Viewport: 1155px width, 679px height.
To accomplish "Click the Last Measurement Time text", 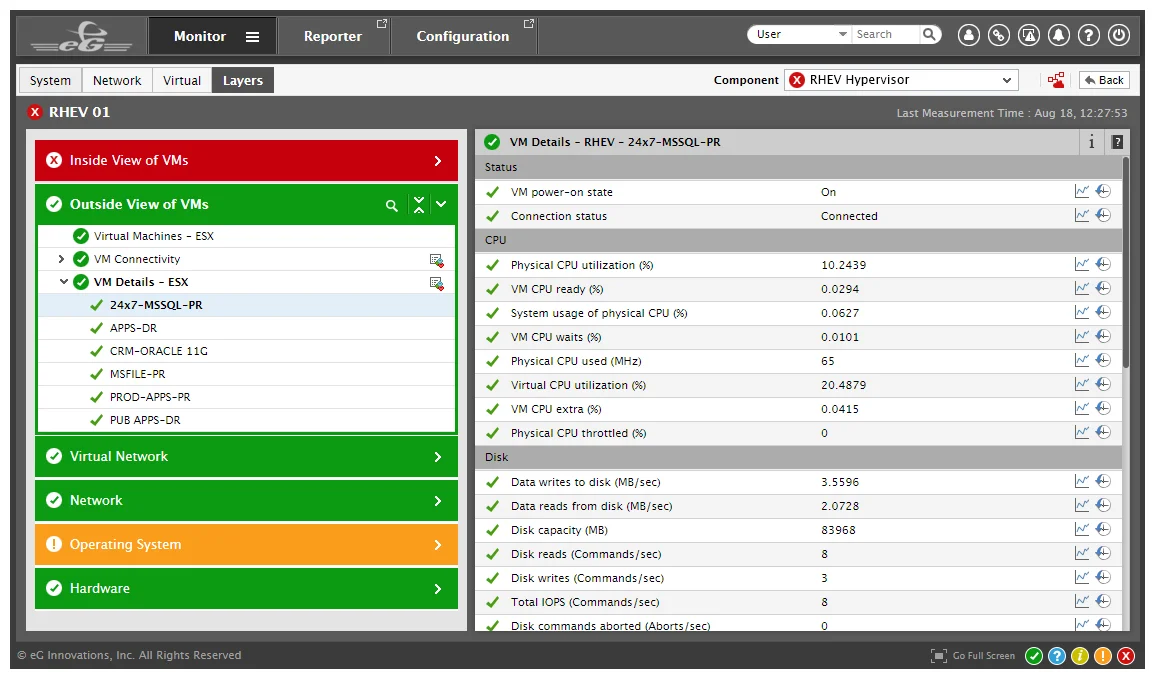I will click(1011, 113).
